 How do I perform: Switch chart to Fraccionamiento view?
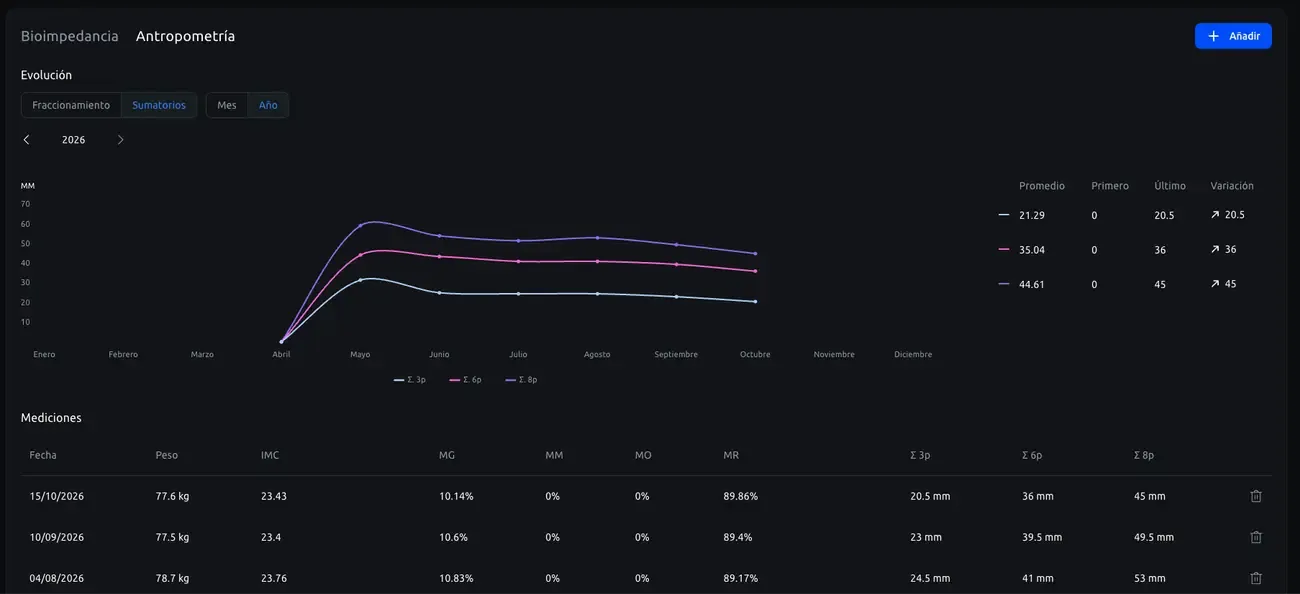(x=71, y=105)
